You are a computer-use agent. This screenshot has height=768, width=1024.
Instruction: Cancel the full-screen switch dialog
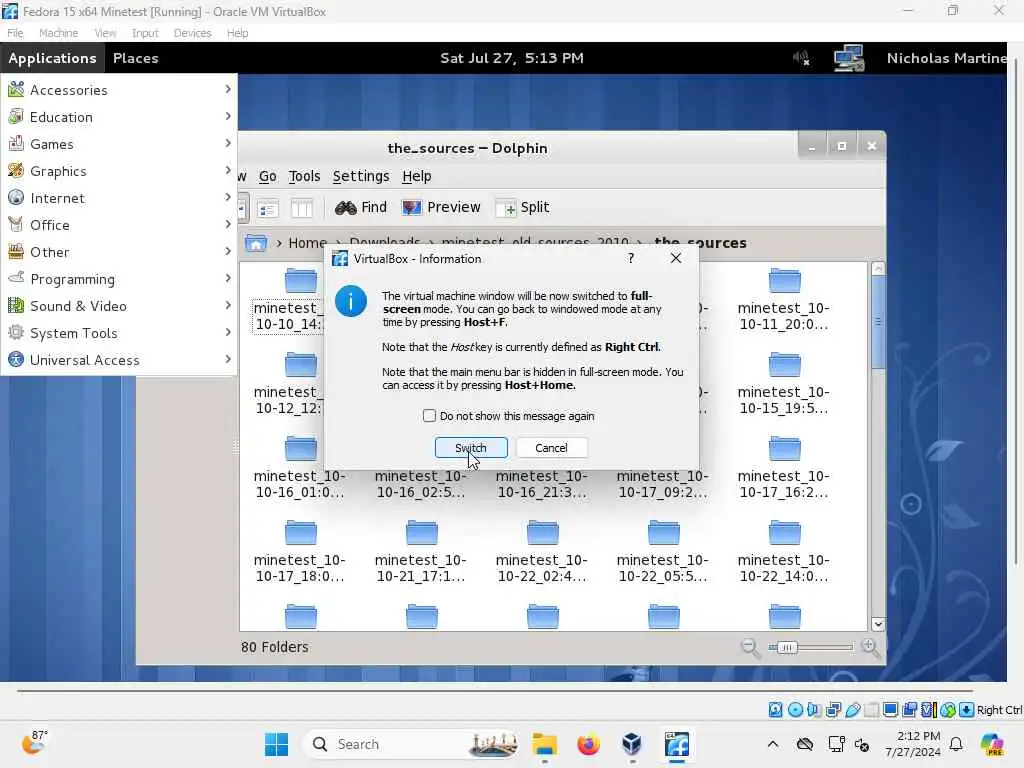point(551,448)
